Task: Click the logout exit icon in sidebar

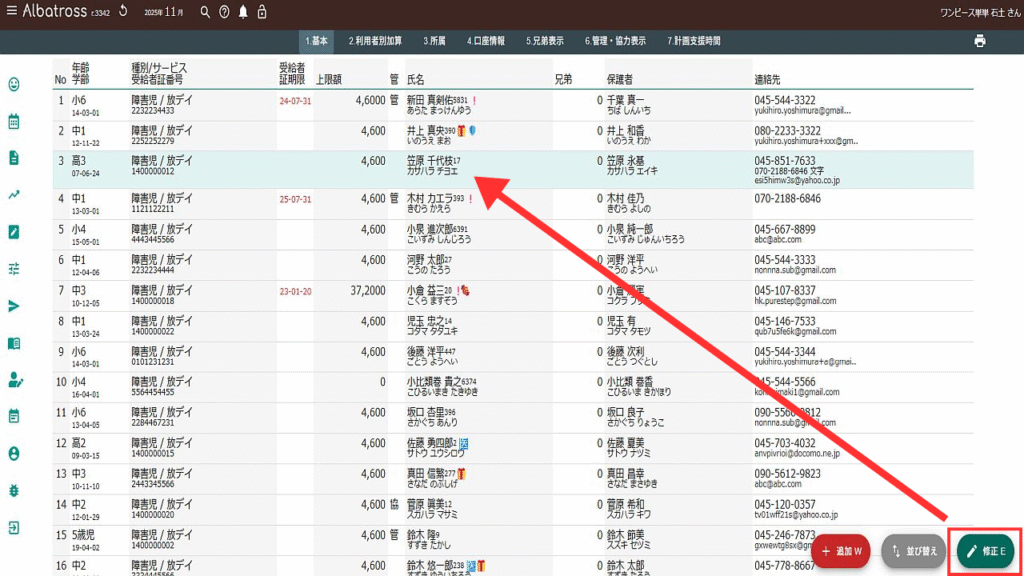Action: 14,527
